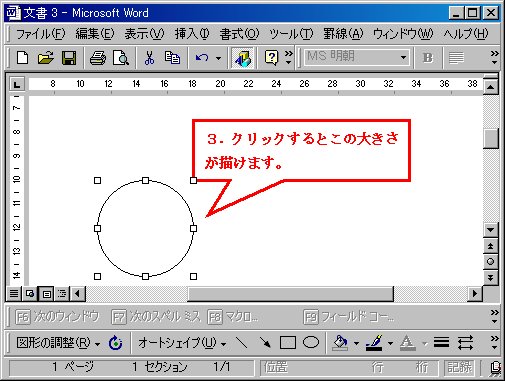Click the 図形の調整 button
The height and width of the screenshot is (381, 505).
tap(58, 342)
